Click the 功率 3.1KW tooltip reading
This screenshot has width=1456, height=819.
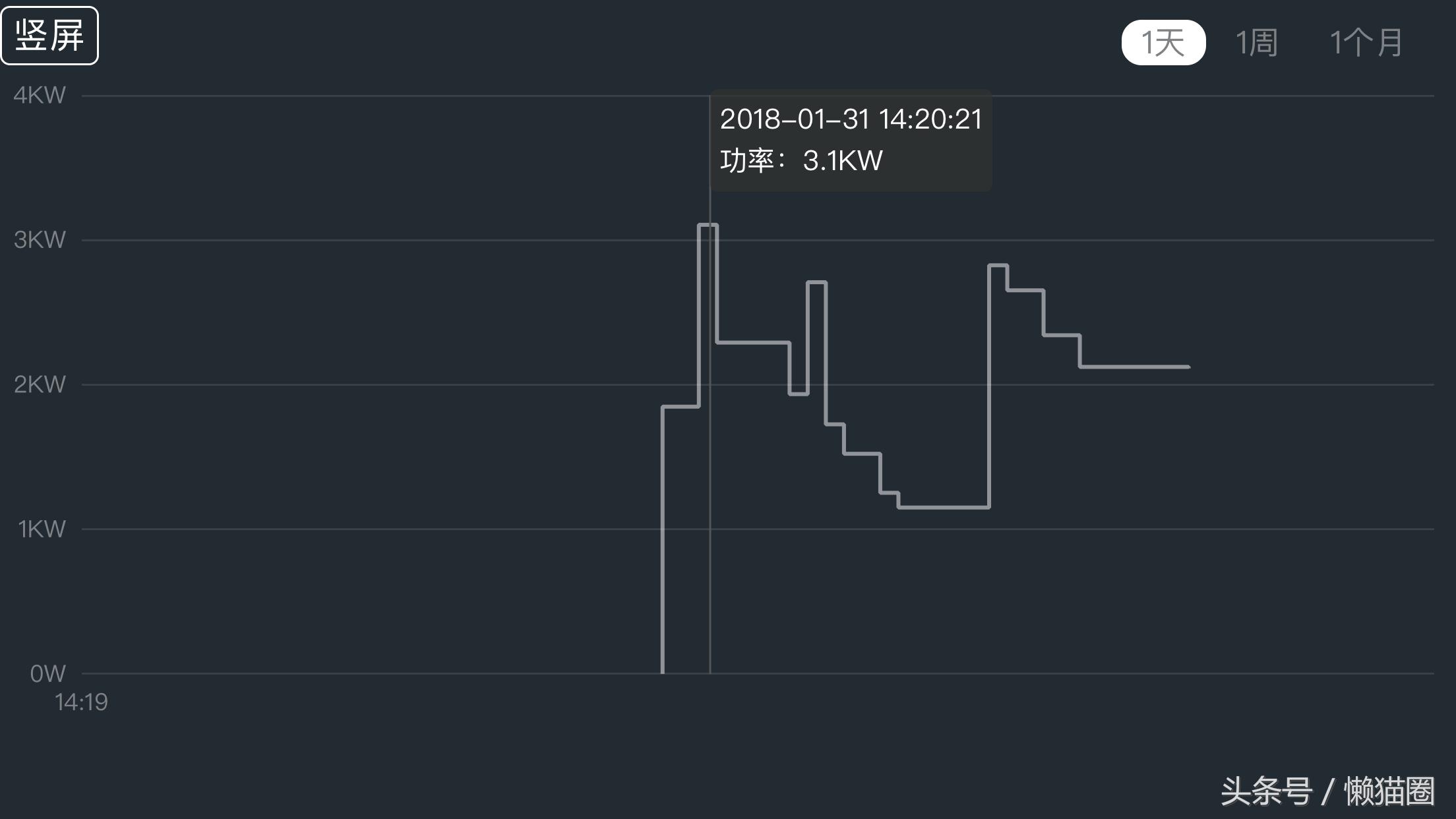coord(801,161)
